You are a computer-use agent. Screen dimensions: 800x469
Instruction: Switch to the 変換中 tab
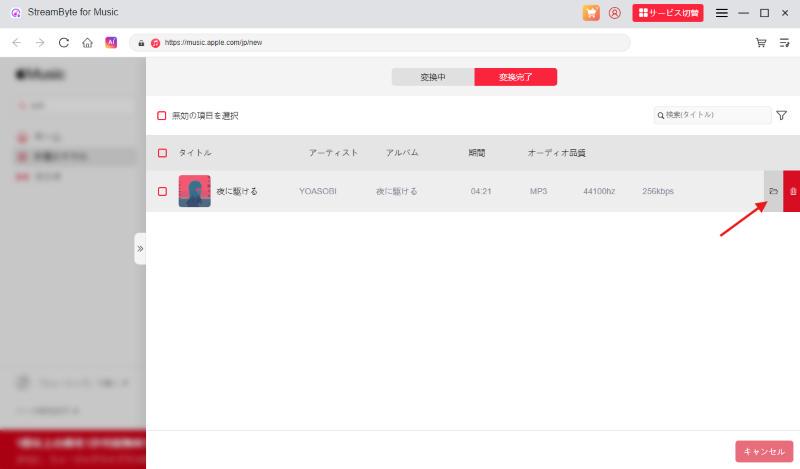(x=433, y=77)
